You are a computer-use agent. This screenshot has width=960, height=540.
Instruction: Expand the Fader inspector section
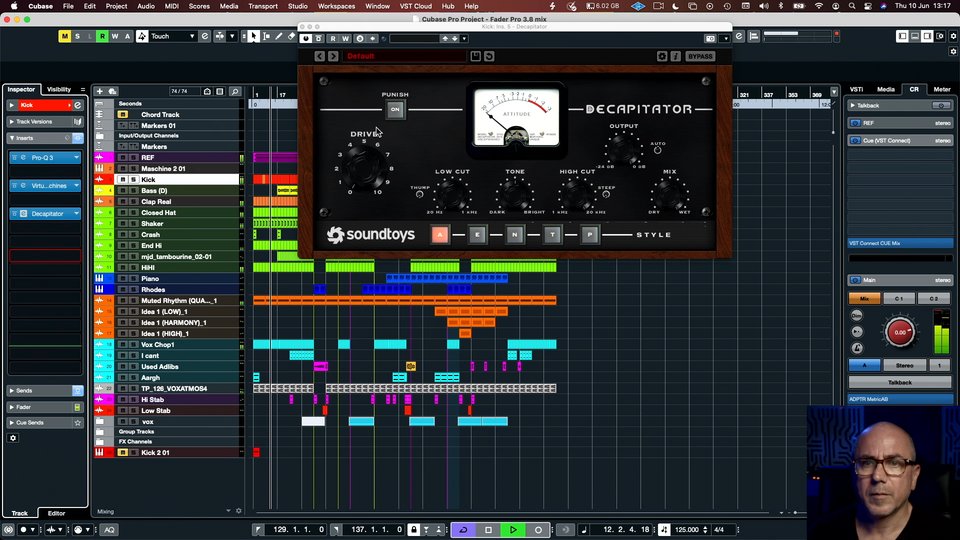point(12,407)
